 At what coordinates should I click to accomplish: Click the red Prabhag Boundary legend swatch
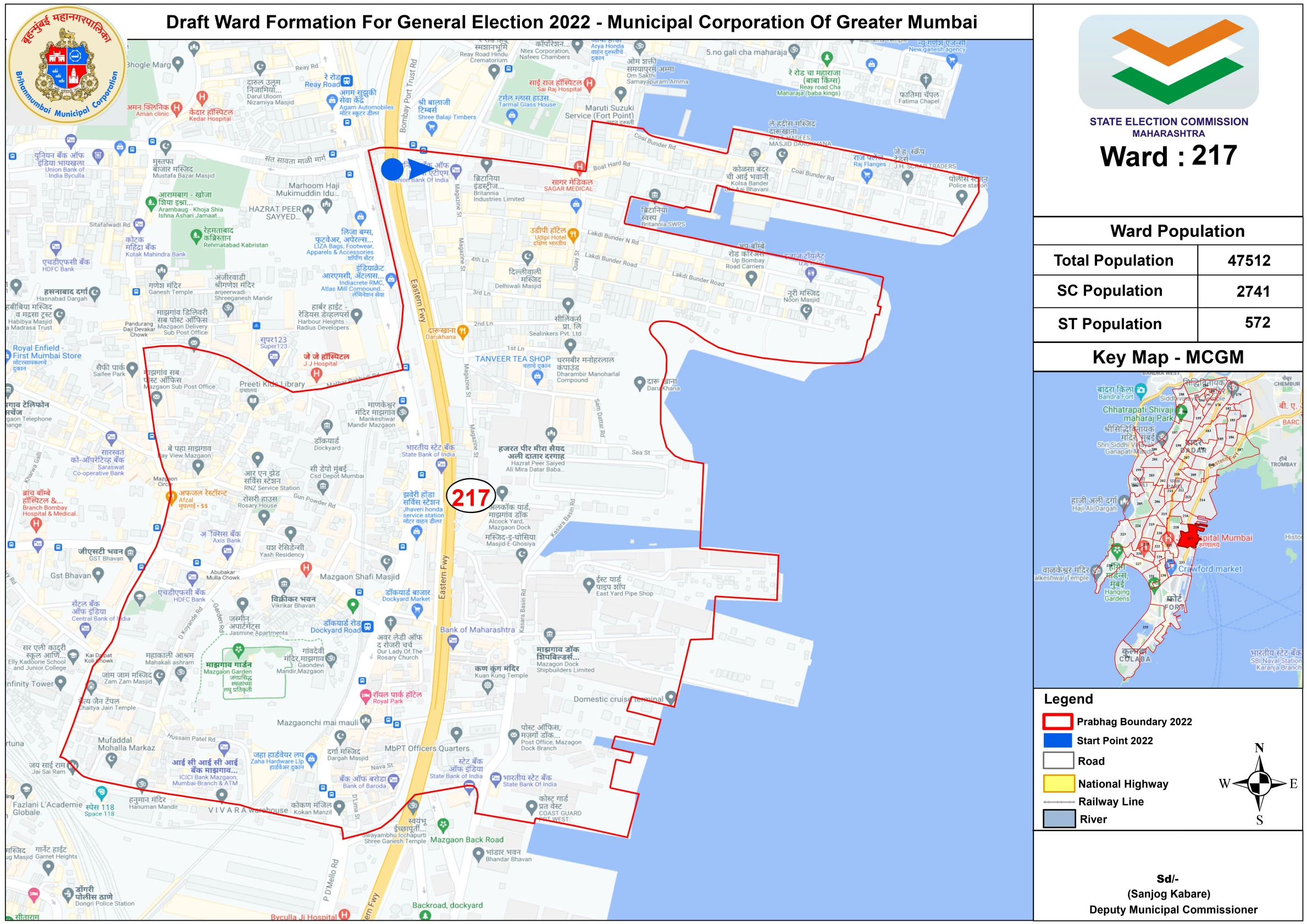coord(1057,721)
